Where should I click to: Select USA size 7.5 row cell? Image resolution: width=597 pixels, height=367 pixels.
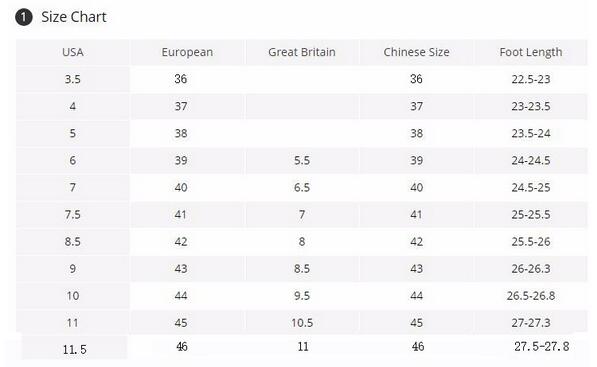[73, 215]
